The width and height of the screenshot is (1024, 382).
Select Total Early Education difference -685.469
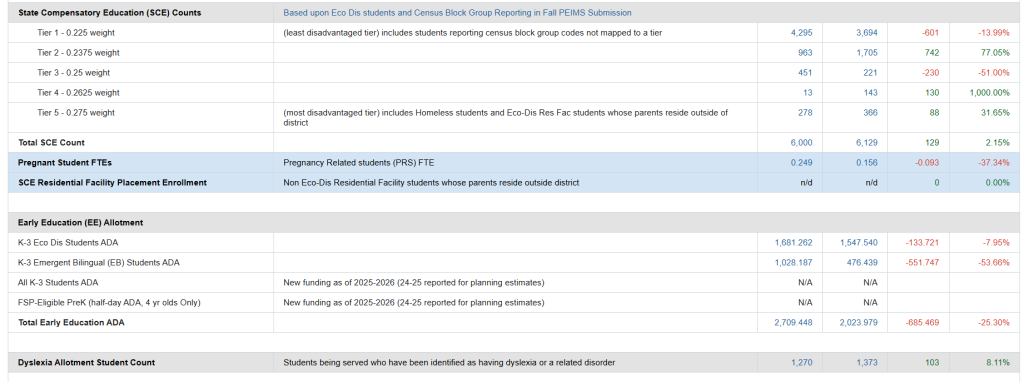(923, 323)
